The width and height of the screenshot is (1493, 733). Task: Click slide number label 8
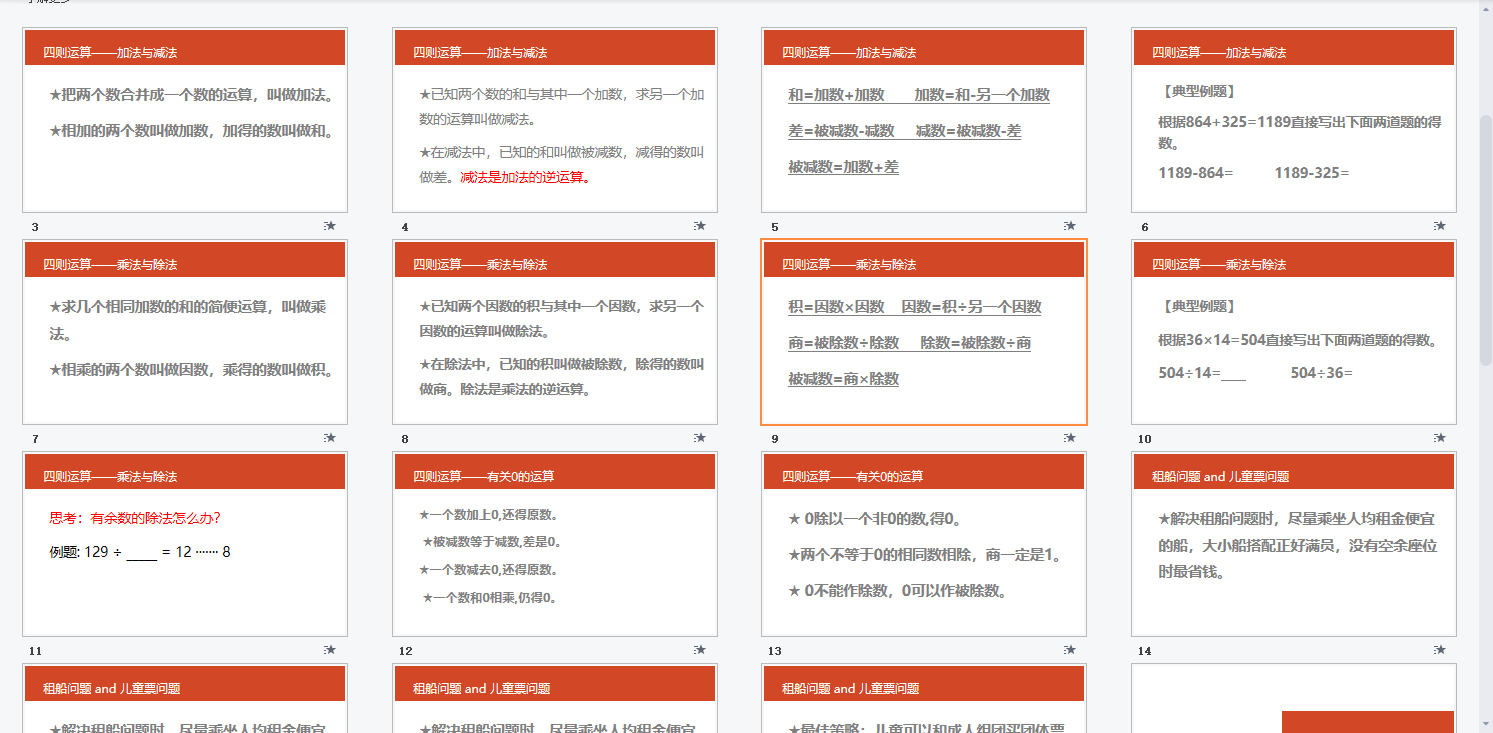[405, 439]
